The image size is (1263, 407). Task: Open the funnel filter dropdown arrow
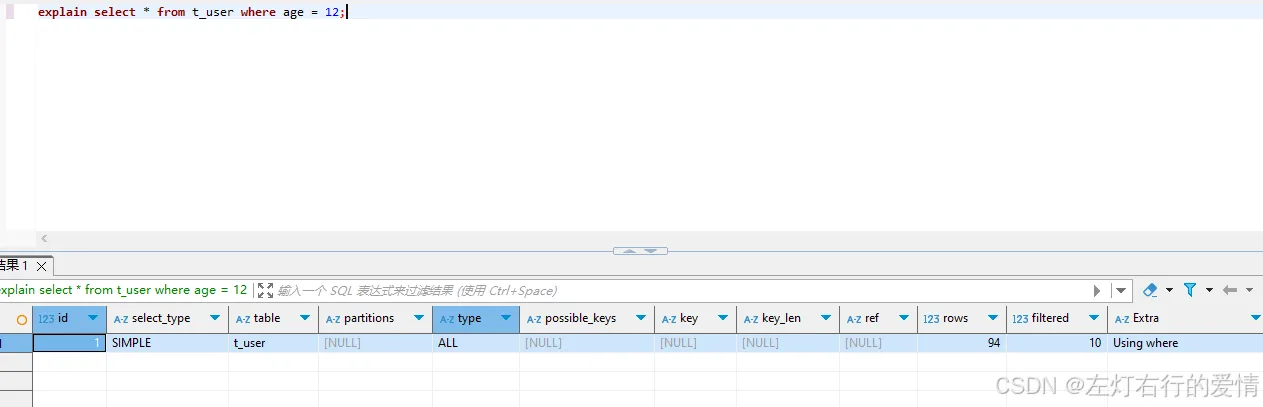coord(1209,290)
